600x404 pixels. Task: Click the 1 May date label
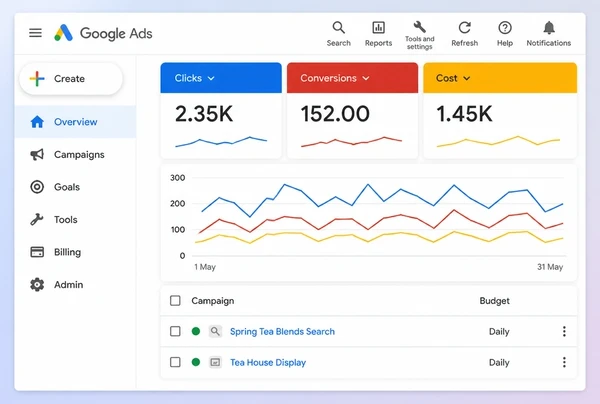pos(205,267)
